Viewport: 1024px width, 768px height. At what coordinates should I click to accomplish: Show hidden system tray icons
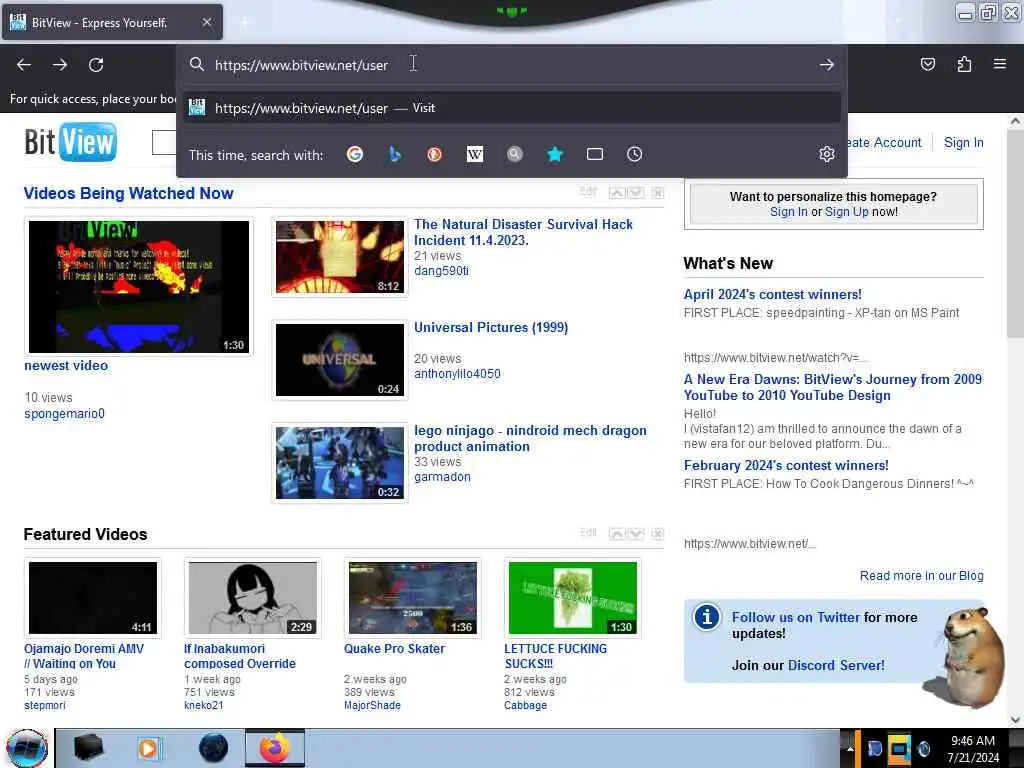pyautogui.click(x=850, y=749)
